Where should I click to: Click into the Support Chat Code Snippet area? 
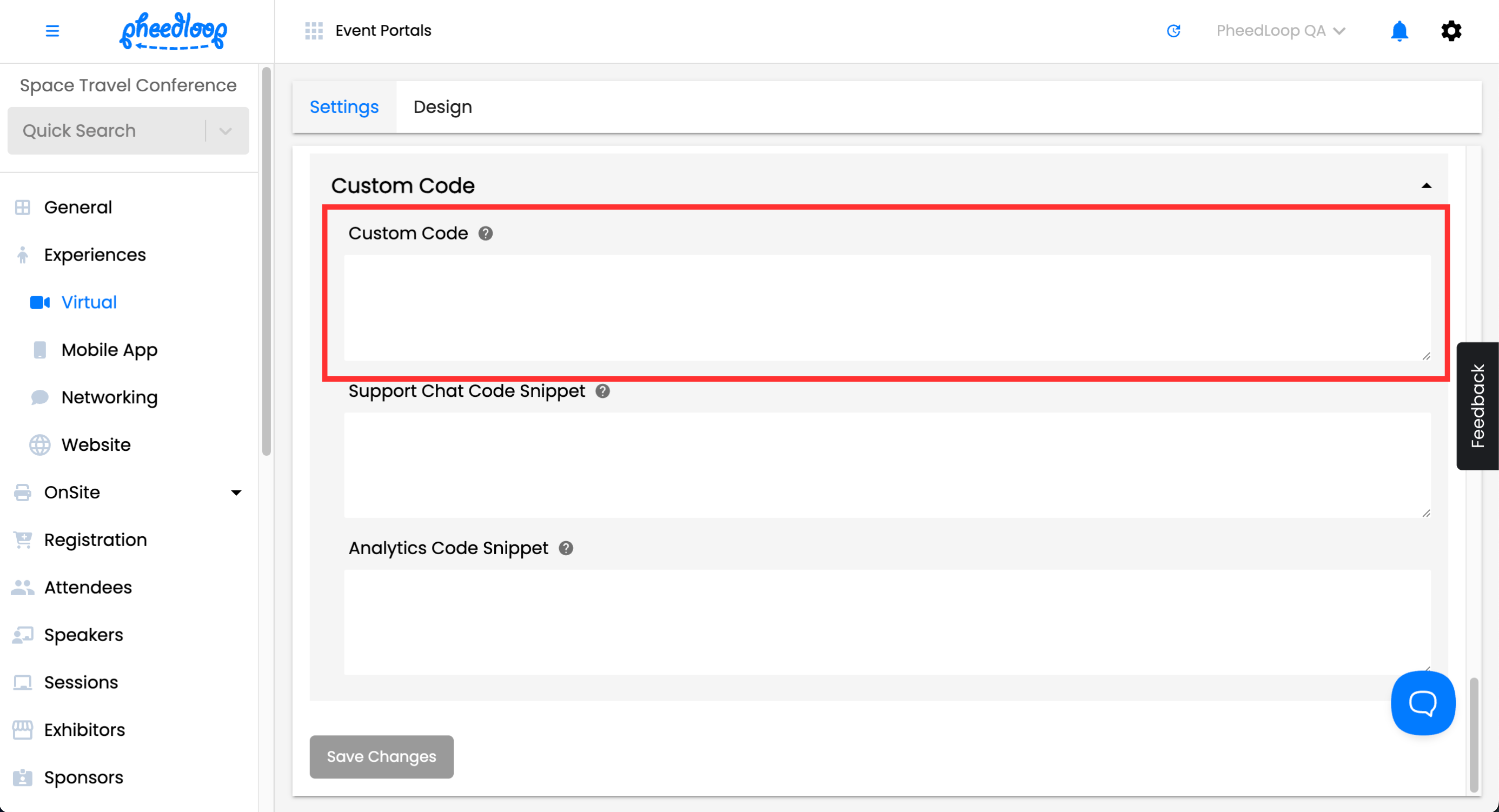(x=887, y=465)
